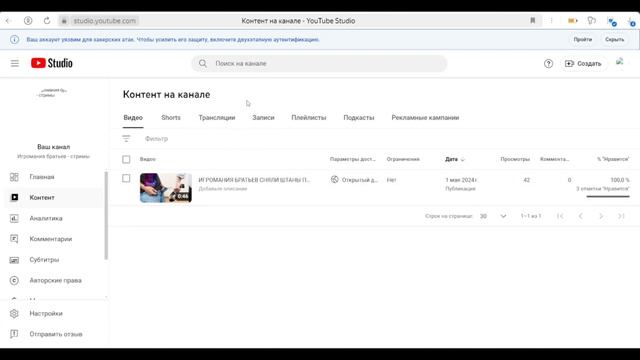The image size is (640, 360).
Task: Reload the page with refresh icon
Action: (47, 21)
